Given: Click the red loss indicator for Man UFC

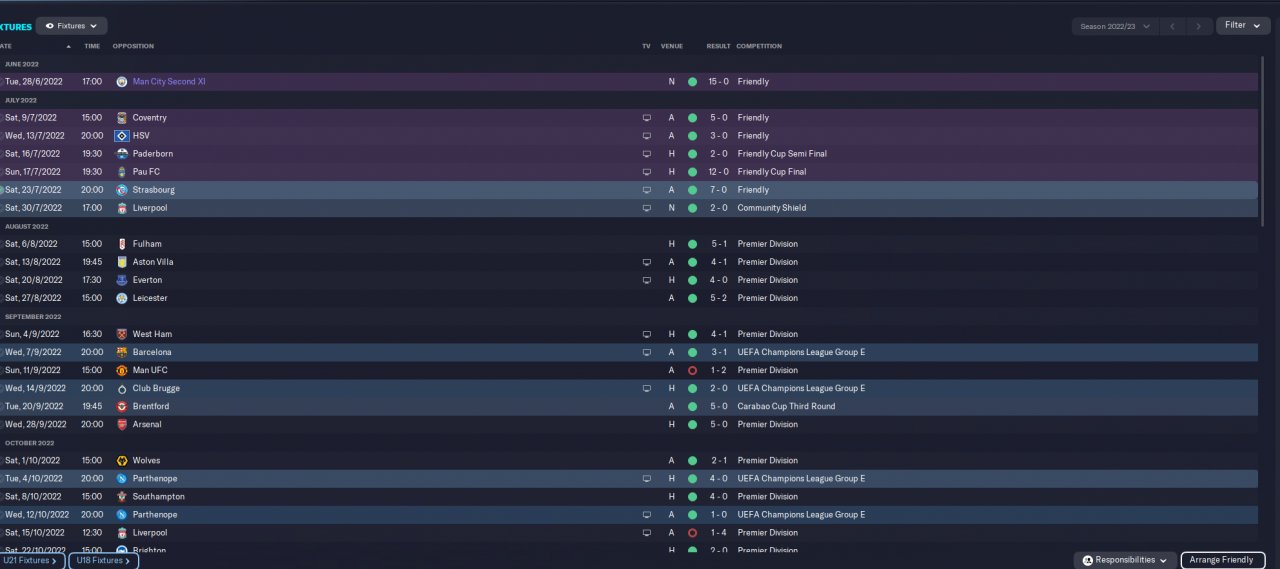Looking at the screenshot, I should tap(692, 370).
